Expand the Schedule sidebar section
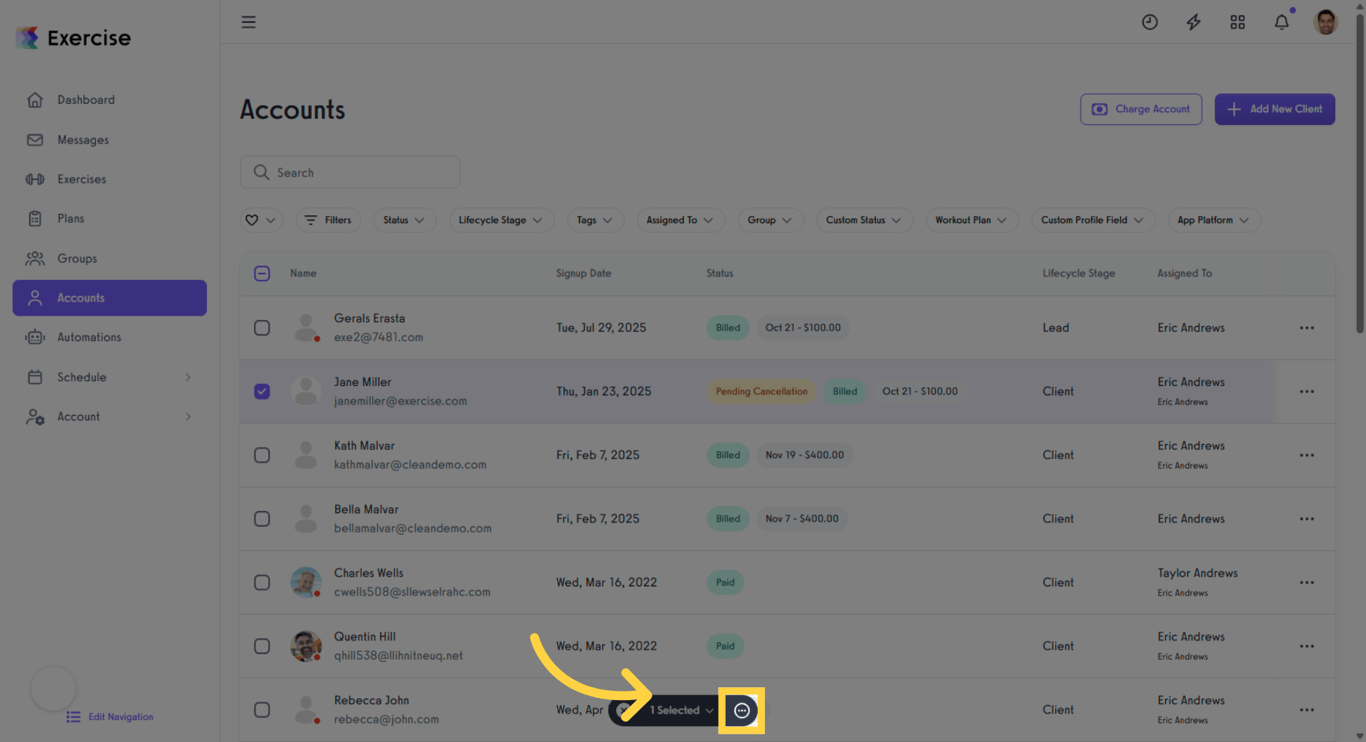The width and height of the screenshot is (1366, 742). [83, 377]
